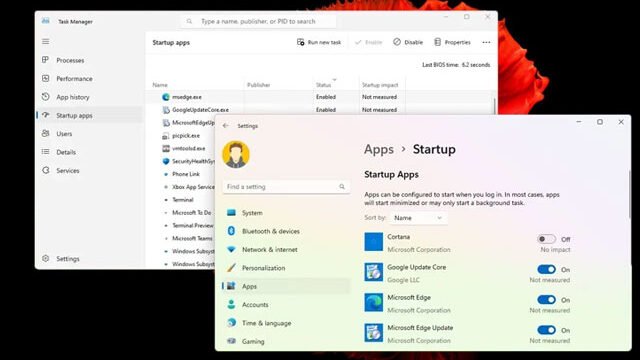
Task: Click the Cortana app icon in Settings
Action: point(373,242)
